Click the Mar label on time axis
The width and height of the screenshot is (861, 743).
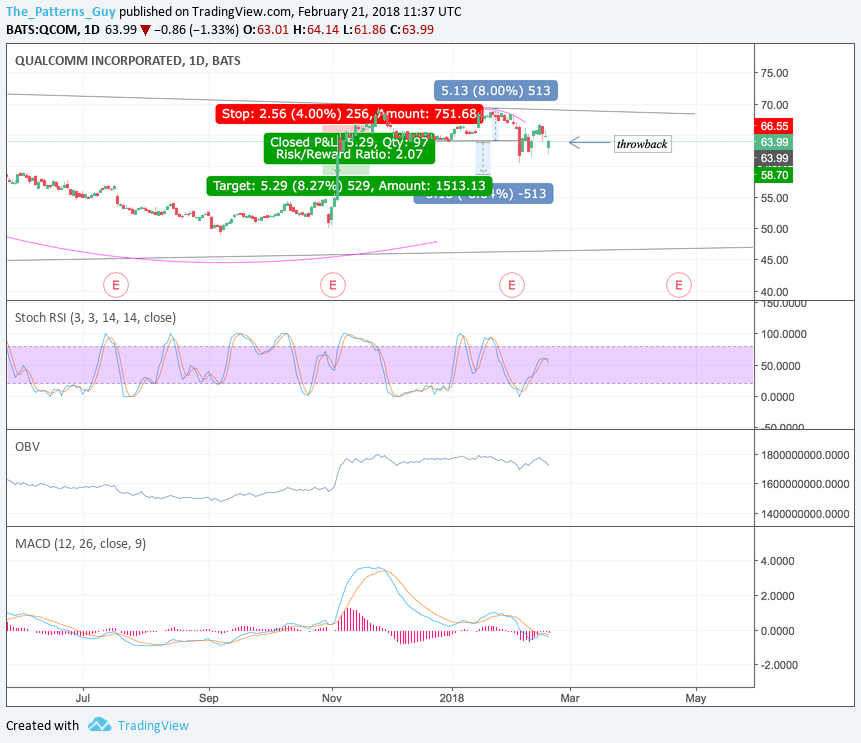coord(570,698)
